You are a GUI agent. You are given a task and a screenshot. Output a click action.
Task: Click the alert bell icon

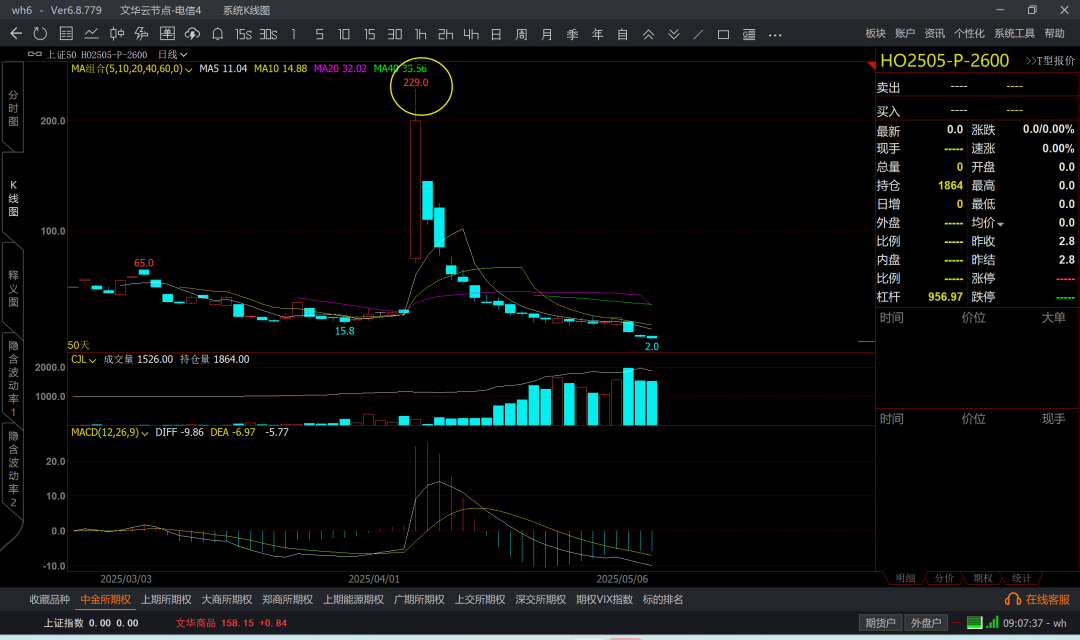217,34
